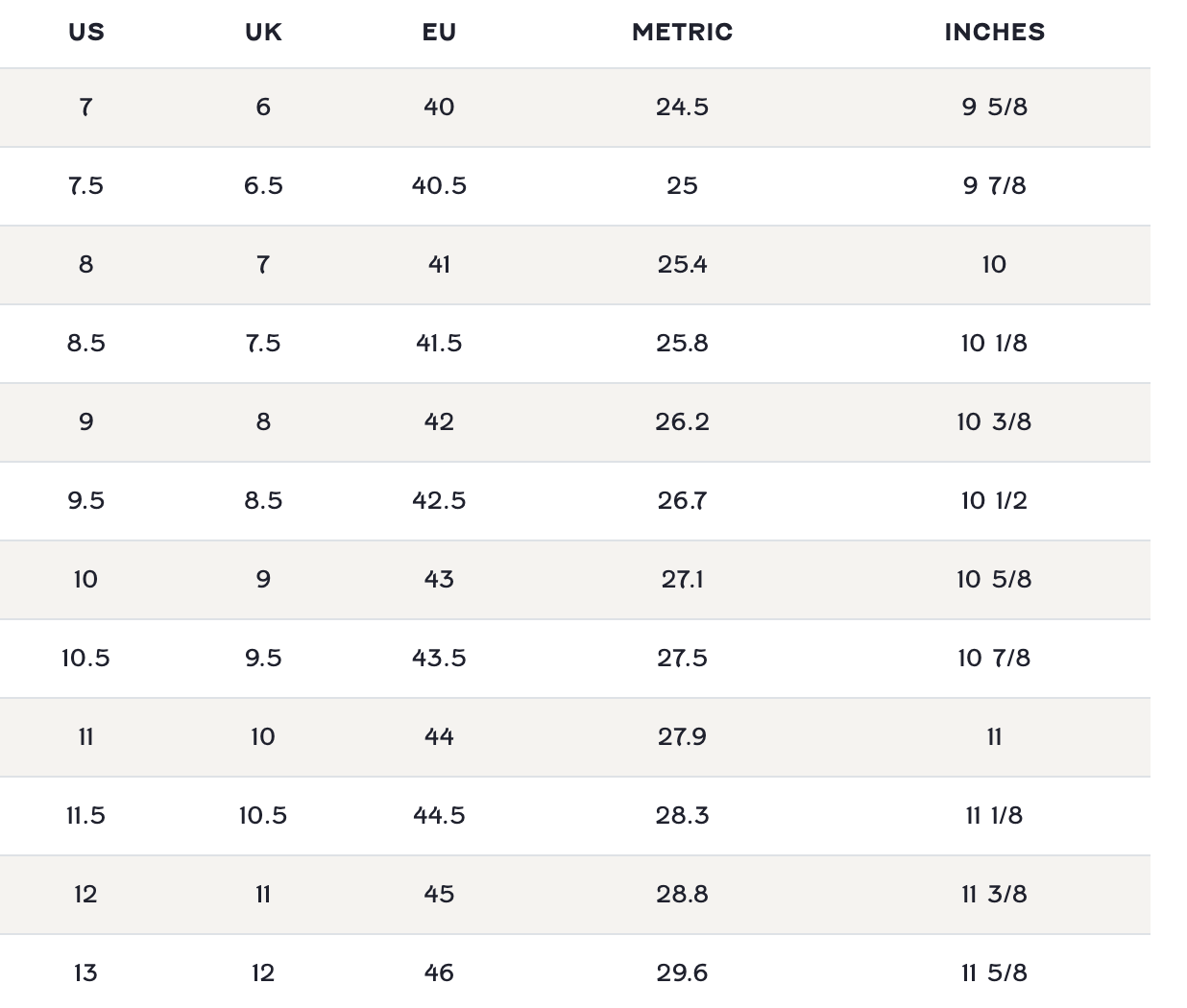Select inches value 9 5/8
The width and height of the screenshot is (1187, 1008).
(x=994, y=107)
